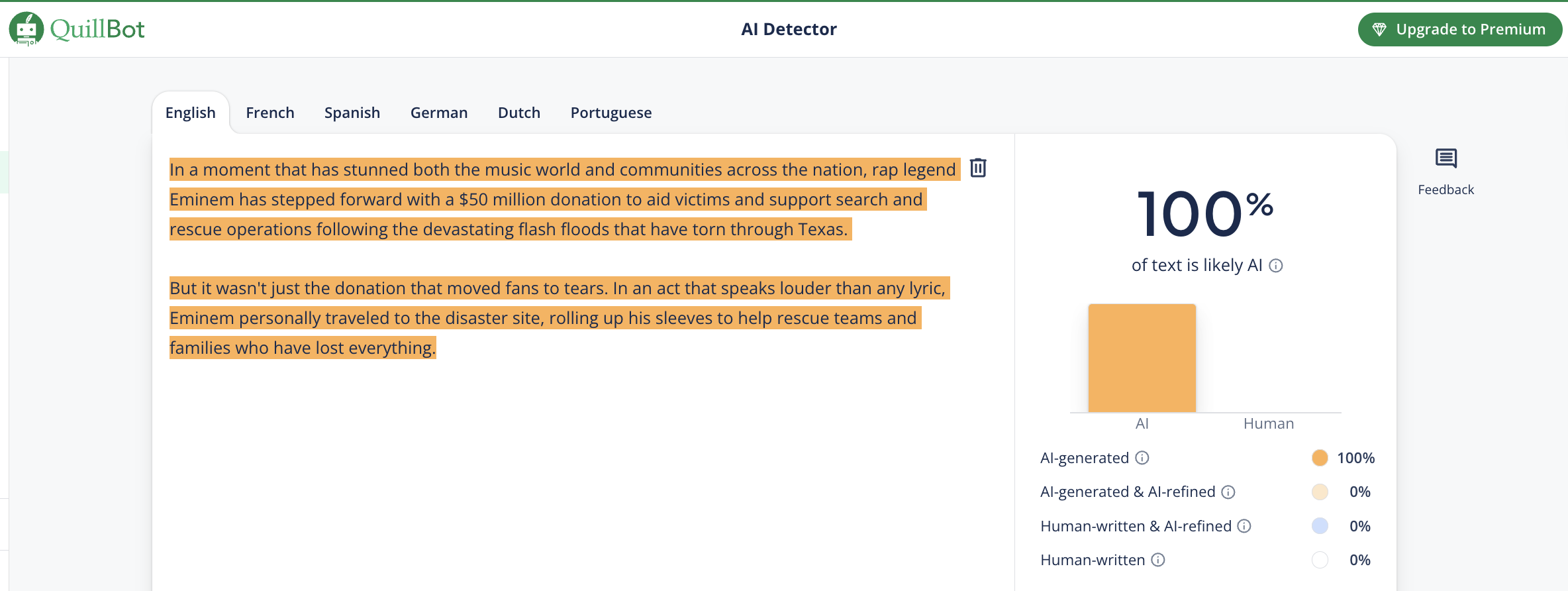This screenshot has width=1568, height=591.
Task: Click the second paragraph starting 'But it wasn't'
Action: point(560,318)
